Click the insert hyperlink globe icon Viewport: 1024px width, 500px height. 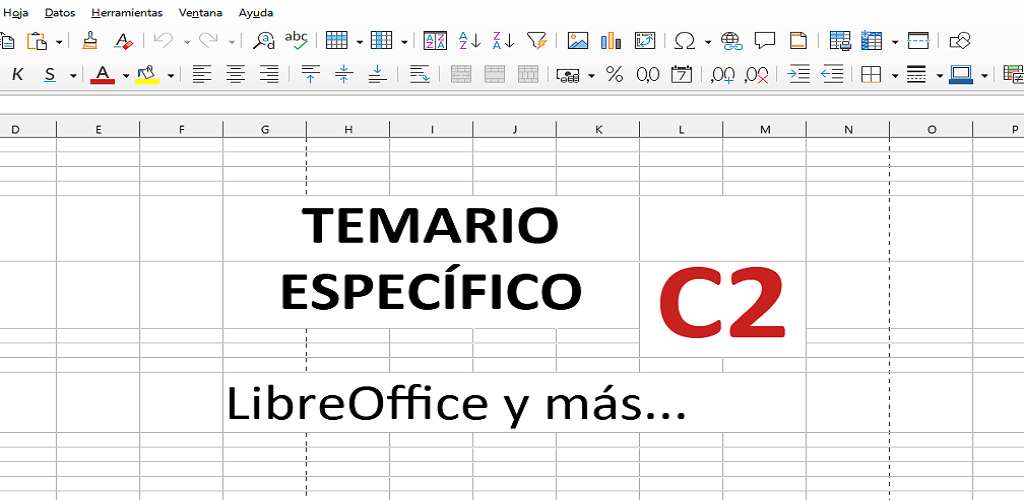click(x=732, y=41)
